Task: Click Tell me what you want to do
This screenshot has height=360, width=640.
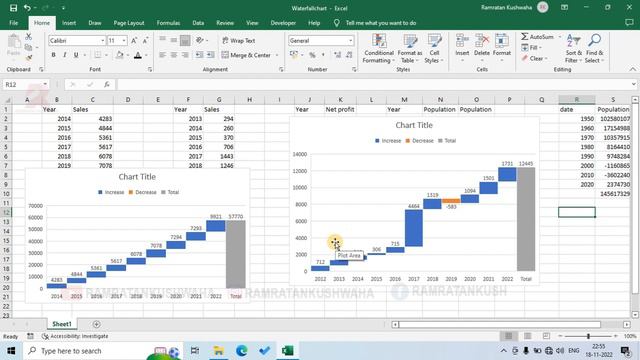Action: [x=380, y=23]
